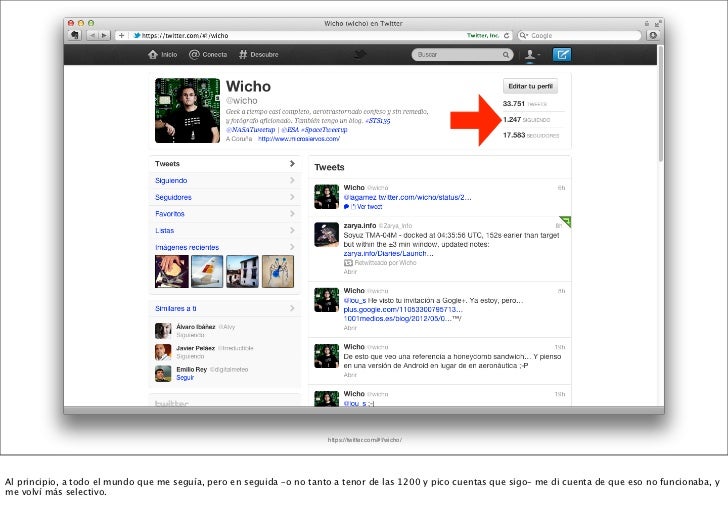Click the Inicio home icon
Screen dimensions: 728x519
coord(154,54)
